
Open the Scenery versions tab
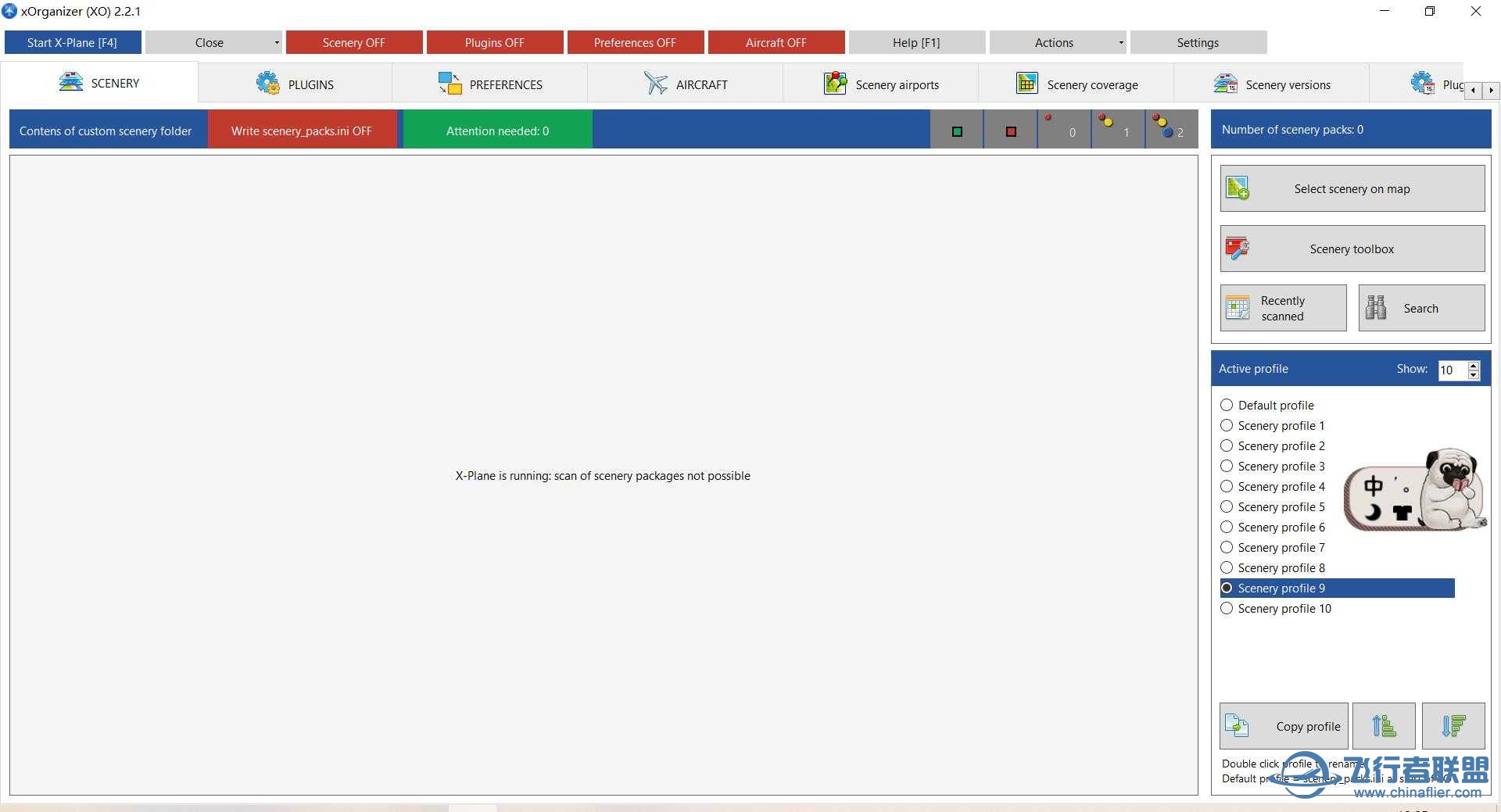pos(1272,84)
